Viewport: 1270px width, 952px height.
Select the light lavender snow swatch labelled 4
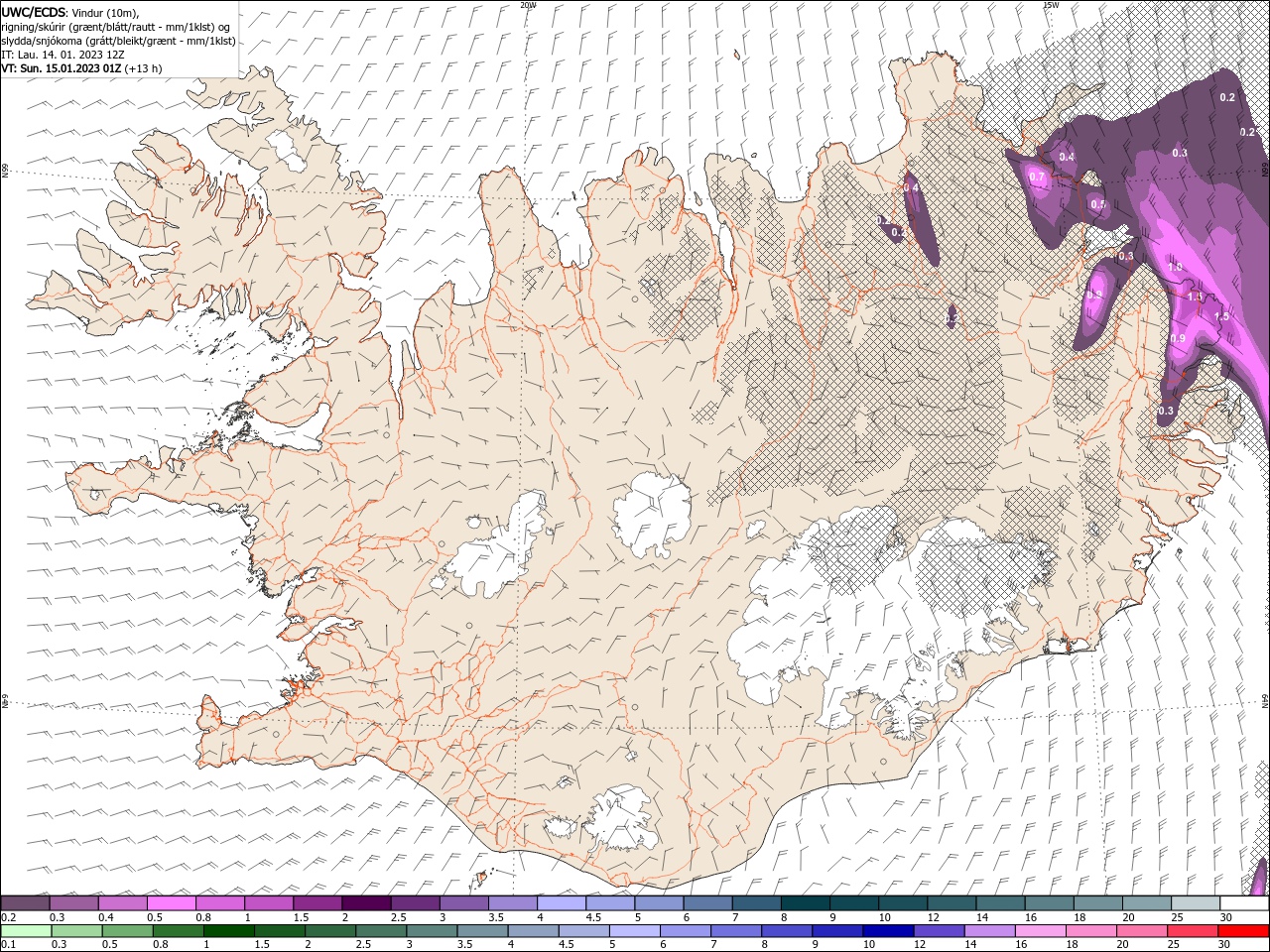(x=562, y=903)
